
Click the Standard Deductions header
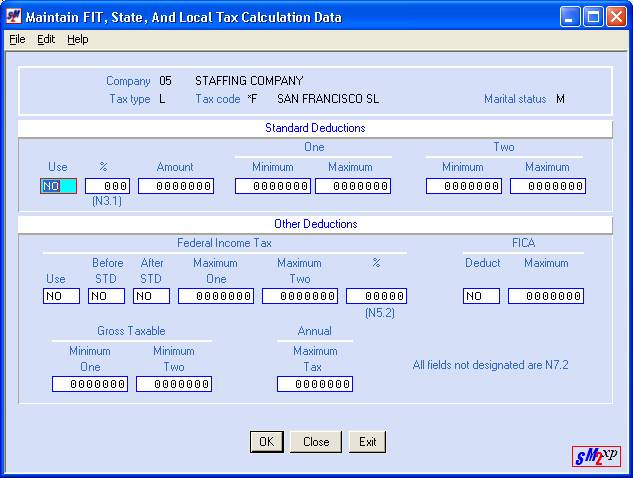(x=315, y=128)
